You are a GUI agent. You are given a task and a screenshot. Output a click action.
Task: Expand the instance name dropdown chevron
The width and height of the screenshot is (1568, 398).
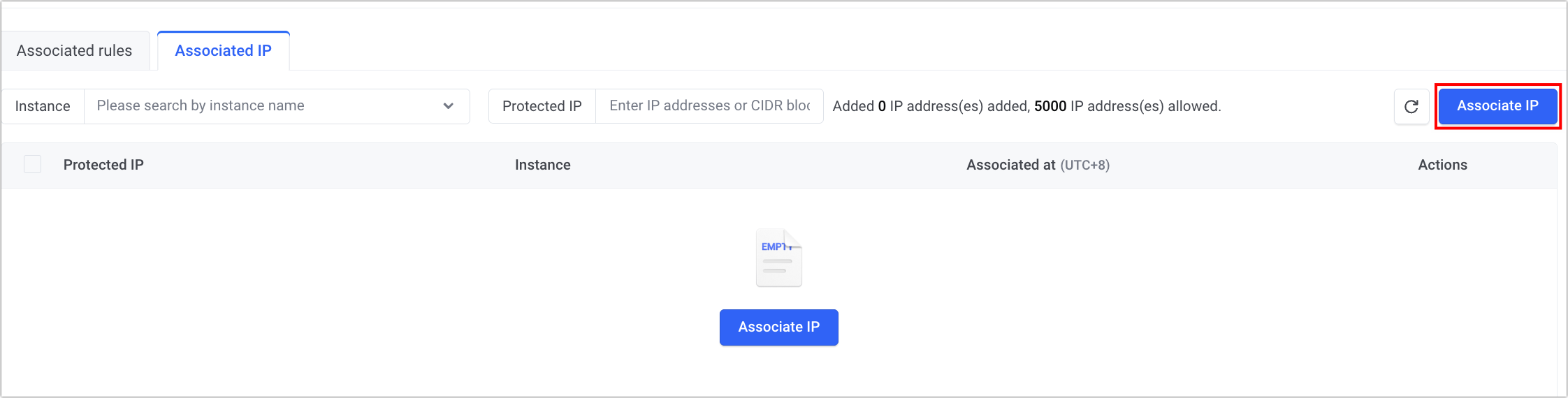pos(448,106)
